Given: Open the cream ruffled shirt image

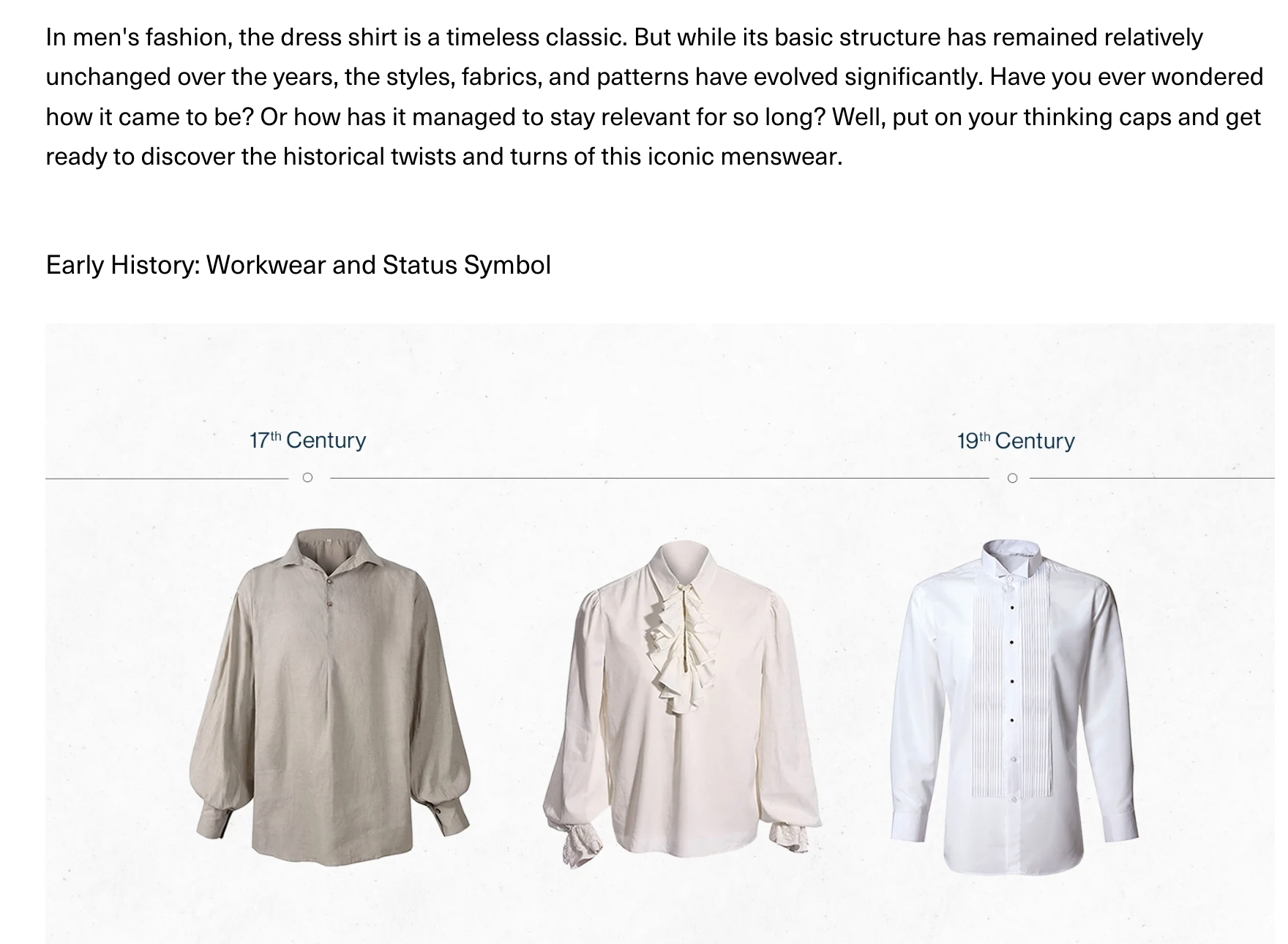Looking at the screenshot, I should click(682, 704).
